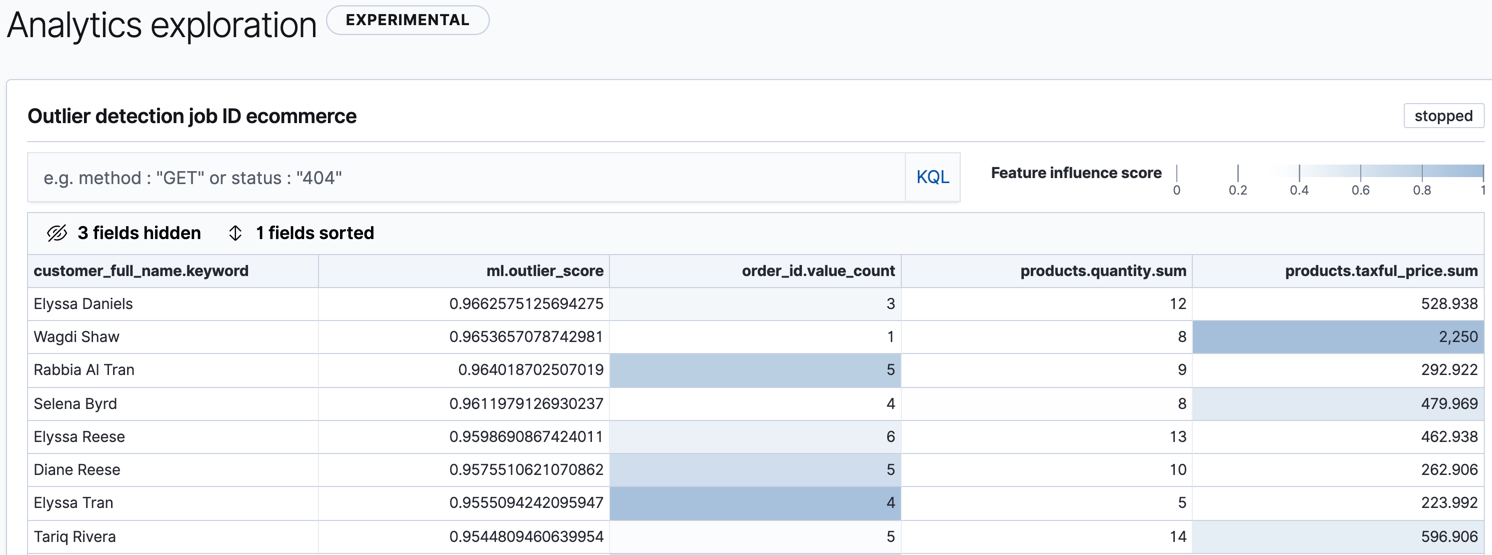Click the EXPERIMENTAL badge
1492x555 pixels.
408,20
